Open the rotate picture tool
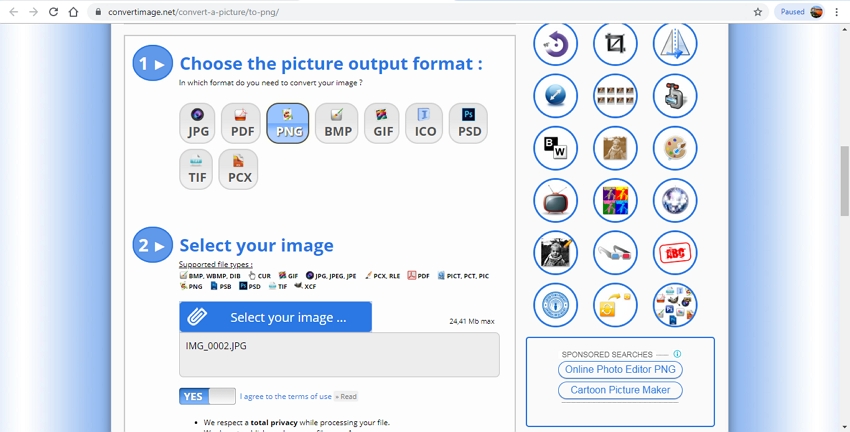The width and height of the screenshot is (850, 432). point(555,44)
